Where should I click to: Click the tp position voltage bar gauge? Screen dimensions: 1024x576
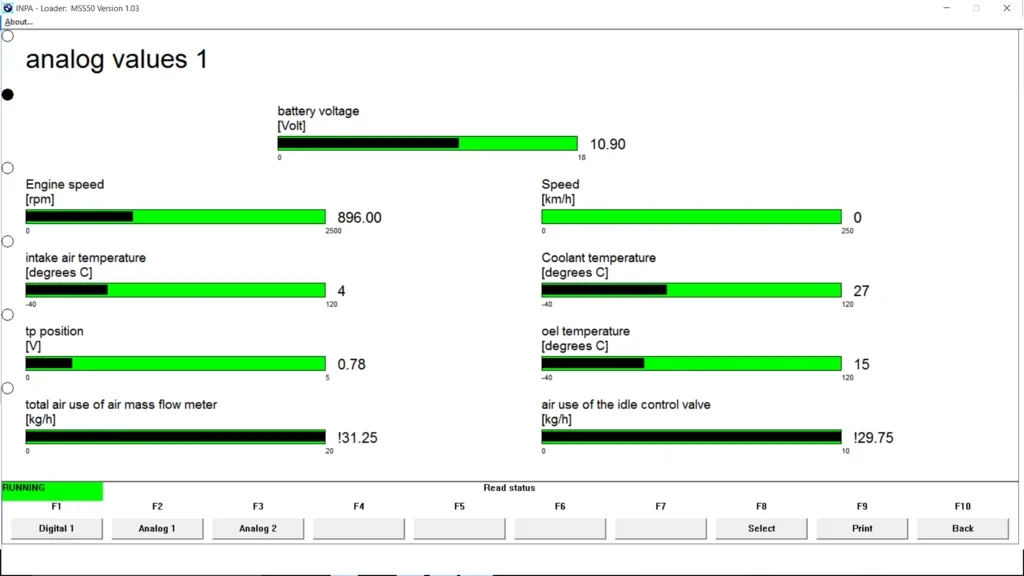click(175, 363)
